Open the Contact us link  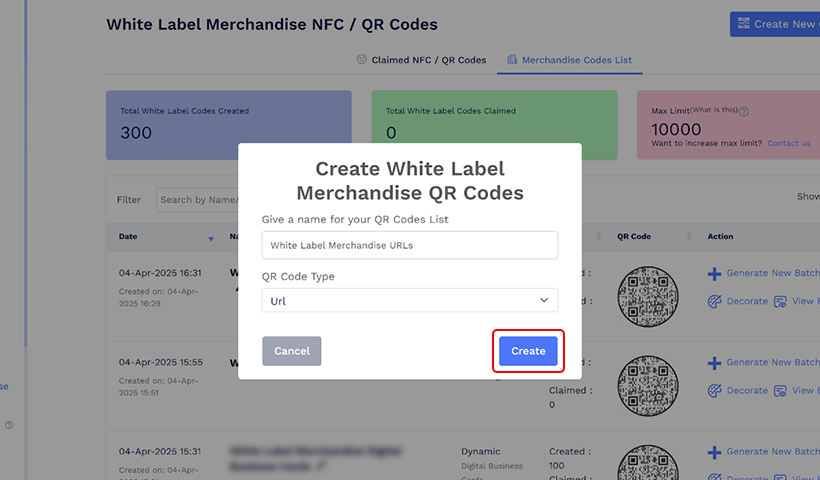point(789,143)
